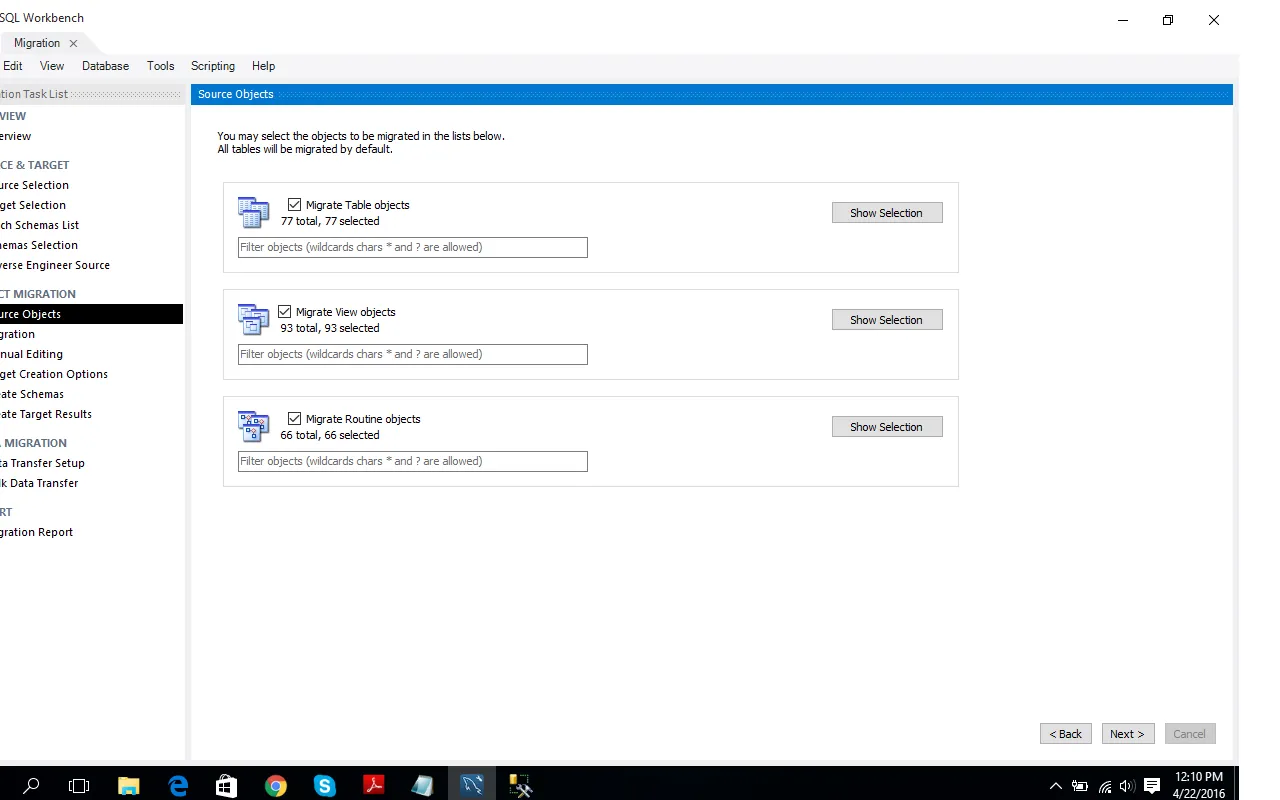This screenshot has height=800, width=1280.
Task: Open the Create Target Results step
Action: coord(46,414)
